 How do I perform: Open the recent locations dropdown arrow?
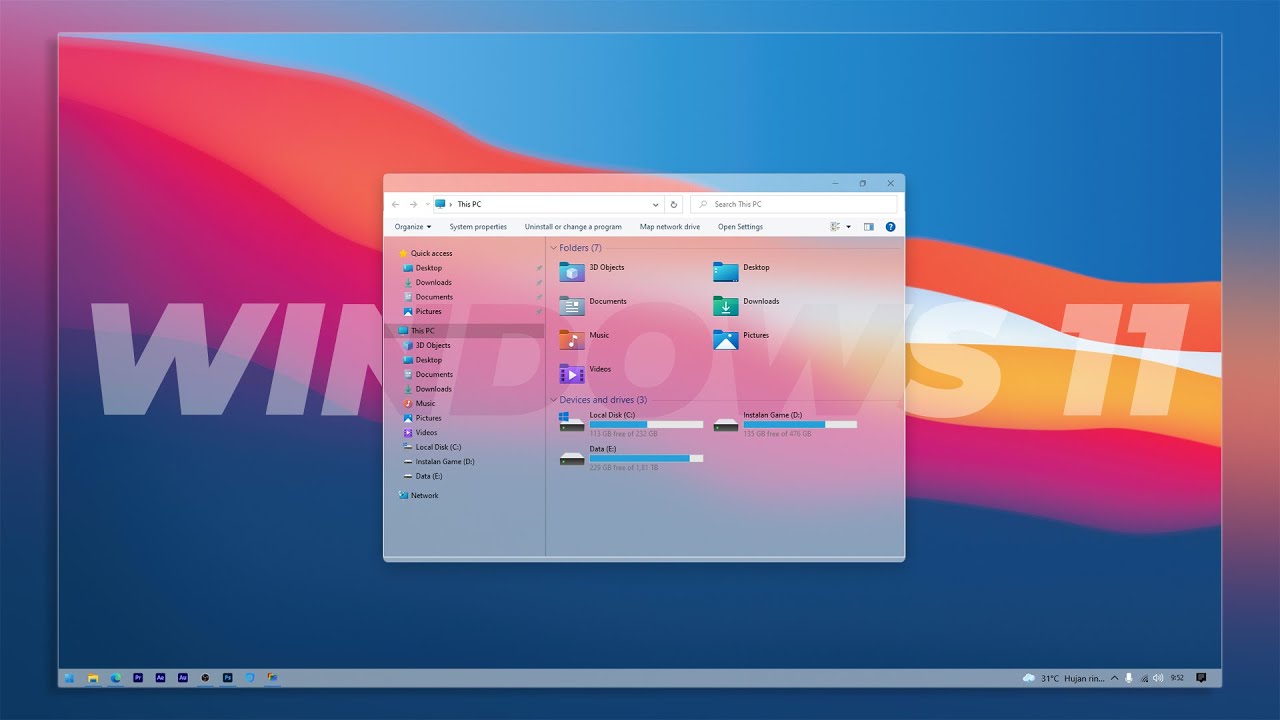pyautogui.click(x=427, y=204)
